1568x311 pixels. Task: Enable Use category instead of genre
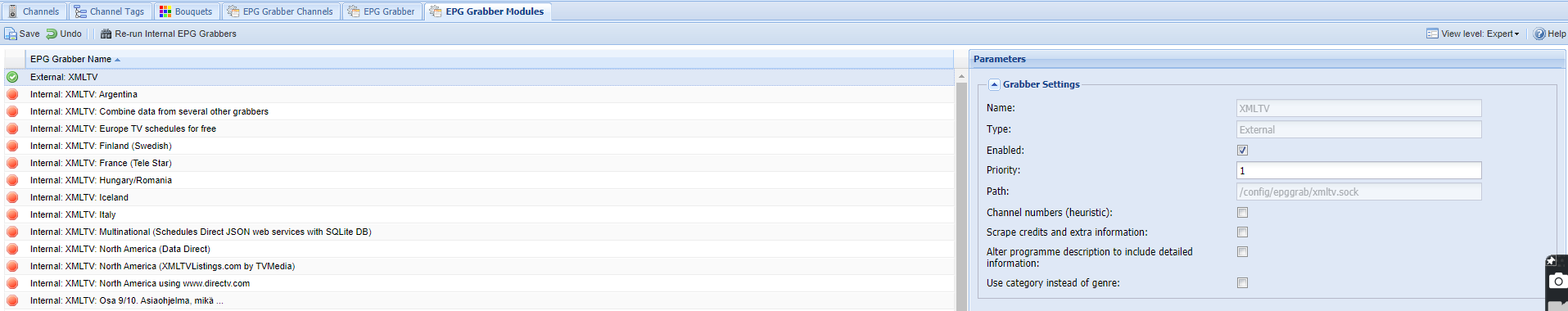1242,283
